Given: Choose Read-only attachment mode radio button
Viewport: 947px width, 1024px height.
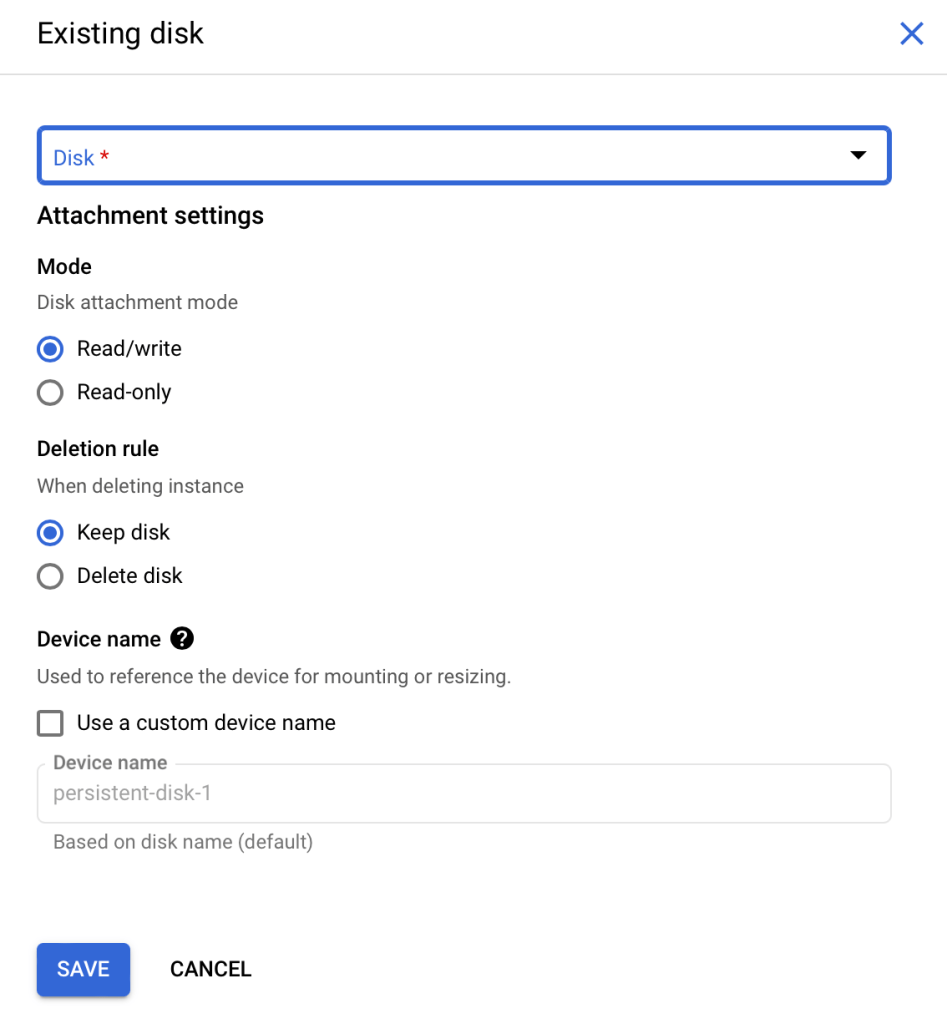Looking at the screenshot, I should click(50, 392).
